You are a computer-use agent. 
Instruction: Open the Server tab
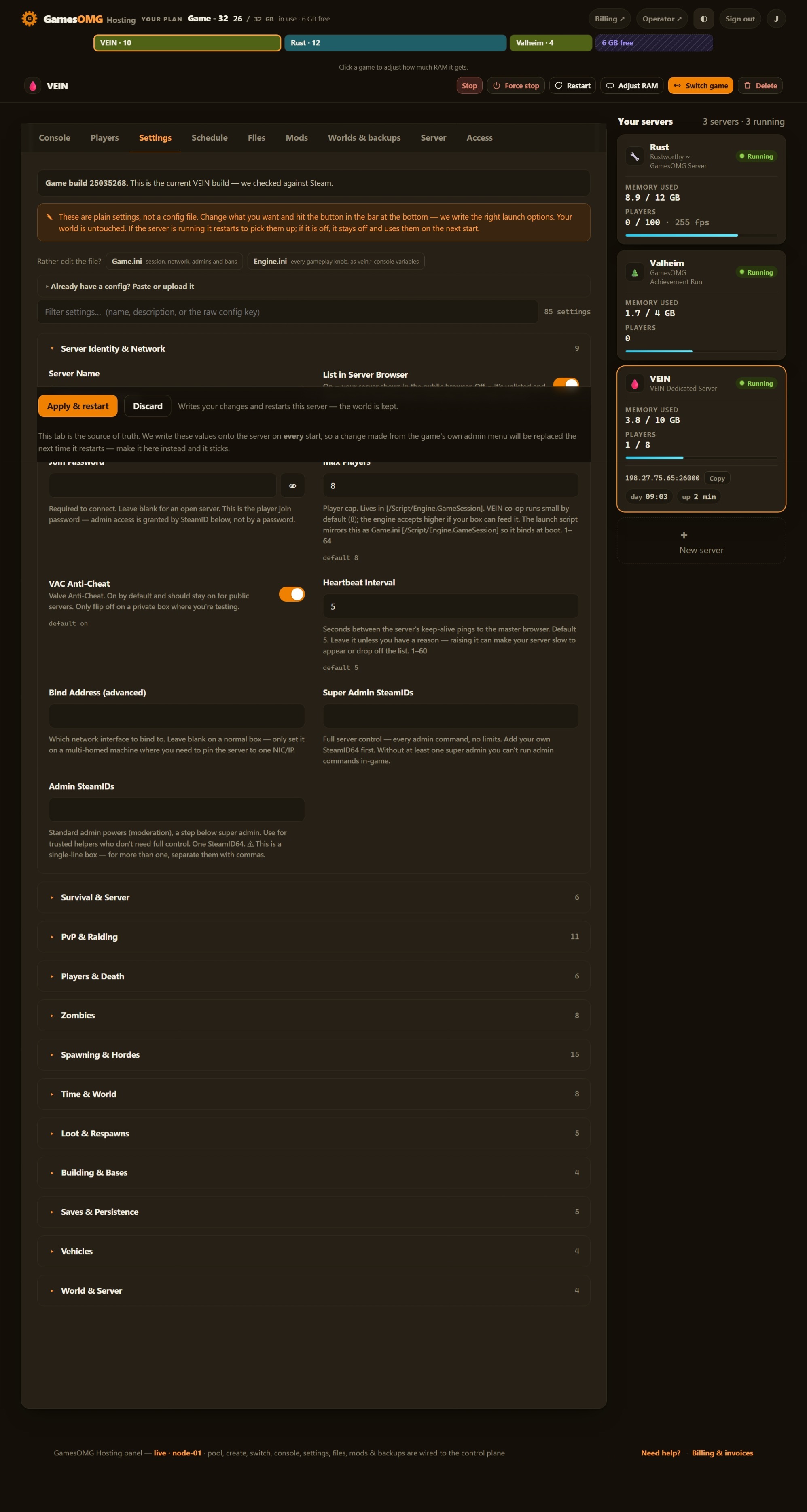pyautogui.click(x=434, y=138)
